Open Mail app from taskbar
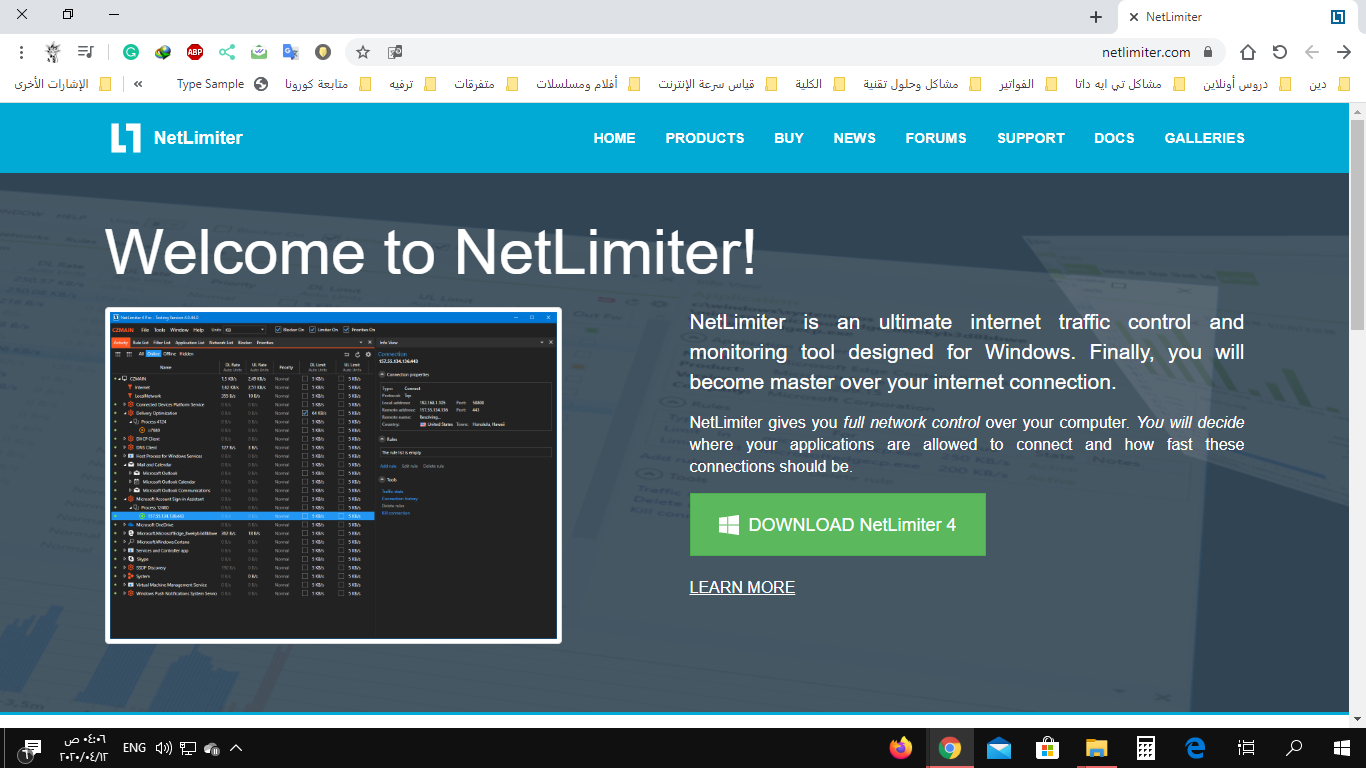The image size is (1366, 768). (999, 748)
